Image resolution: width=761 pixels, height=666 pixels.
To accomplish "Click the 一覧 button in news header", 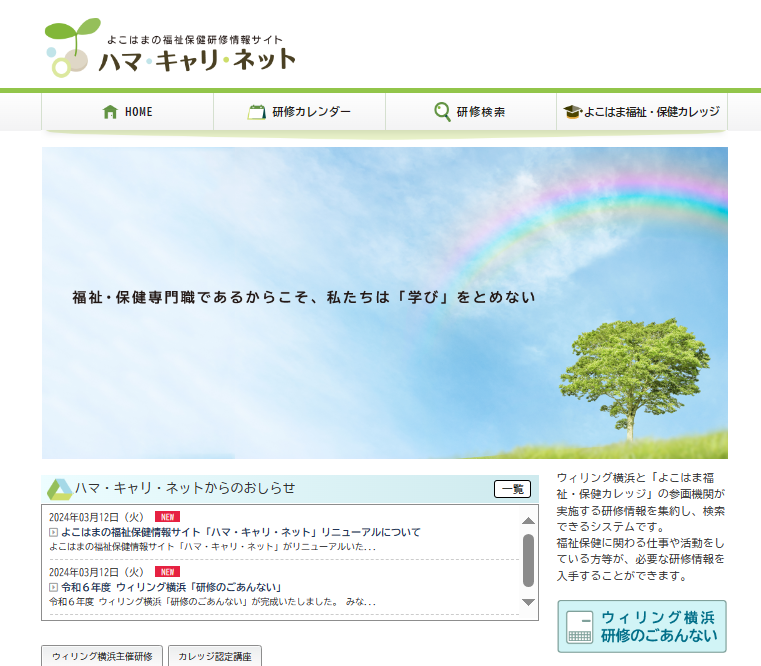I will pos(512,489).
